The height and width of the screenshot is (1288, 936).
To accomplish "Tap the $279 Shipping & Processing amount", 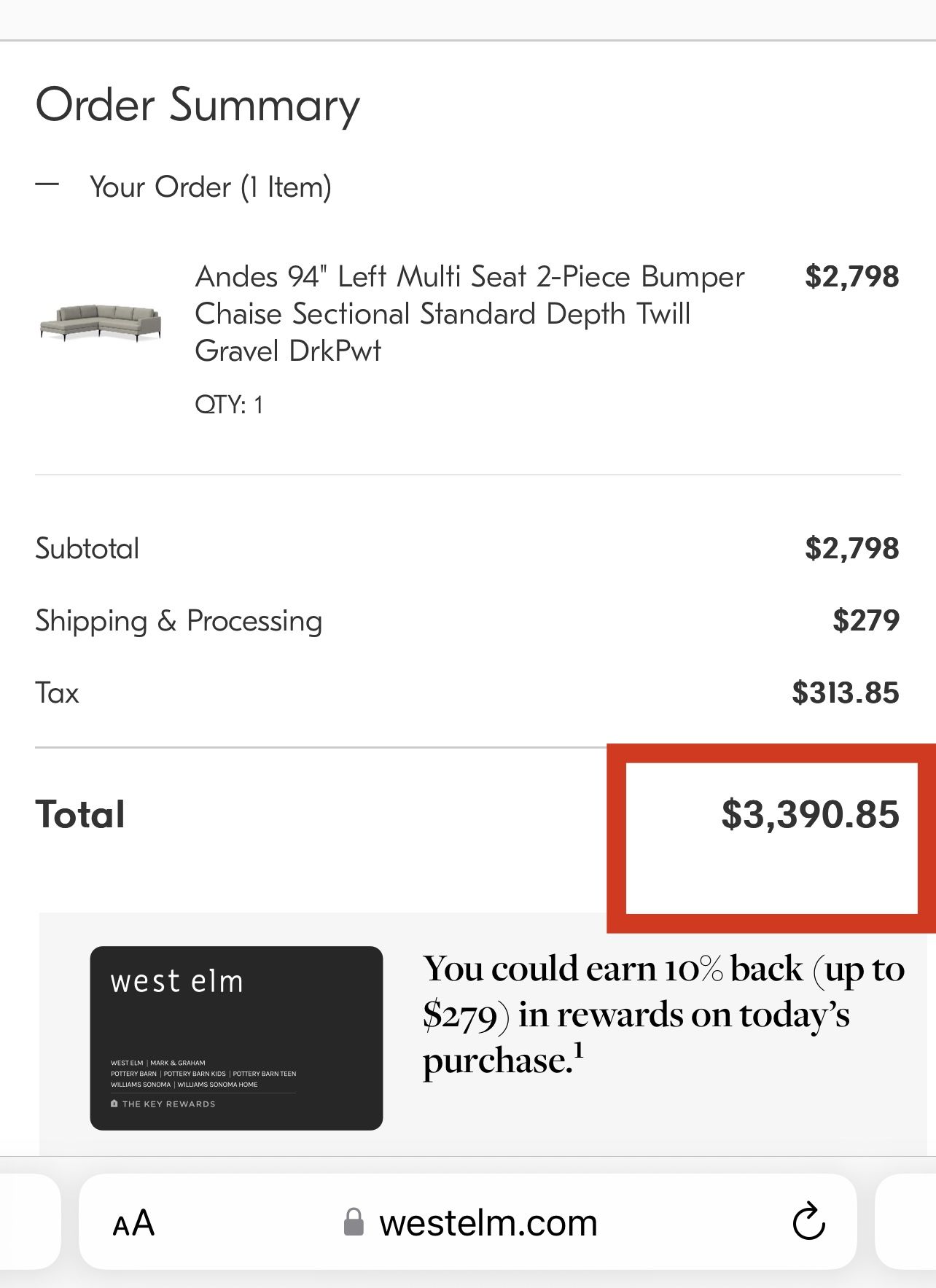I will tap(866, 620).
